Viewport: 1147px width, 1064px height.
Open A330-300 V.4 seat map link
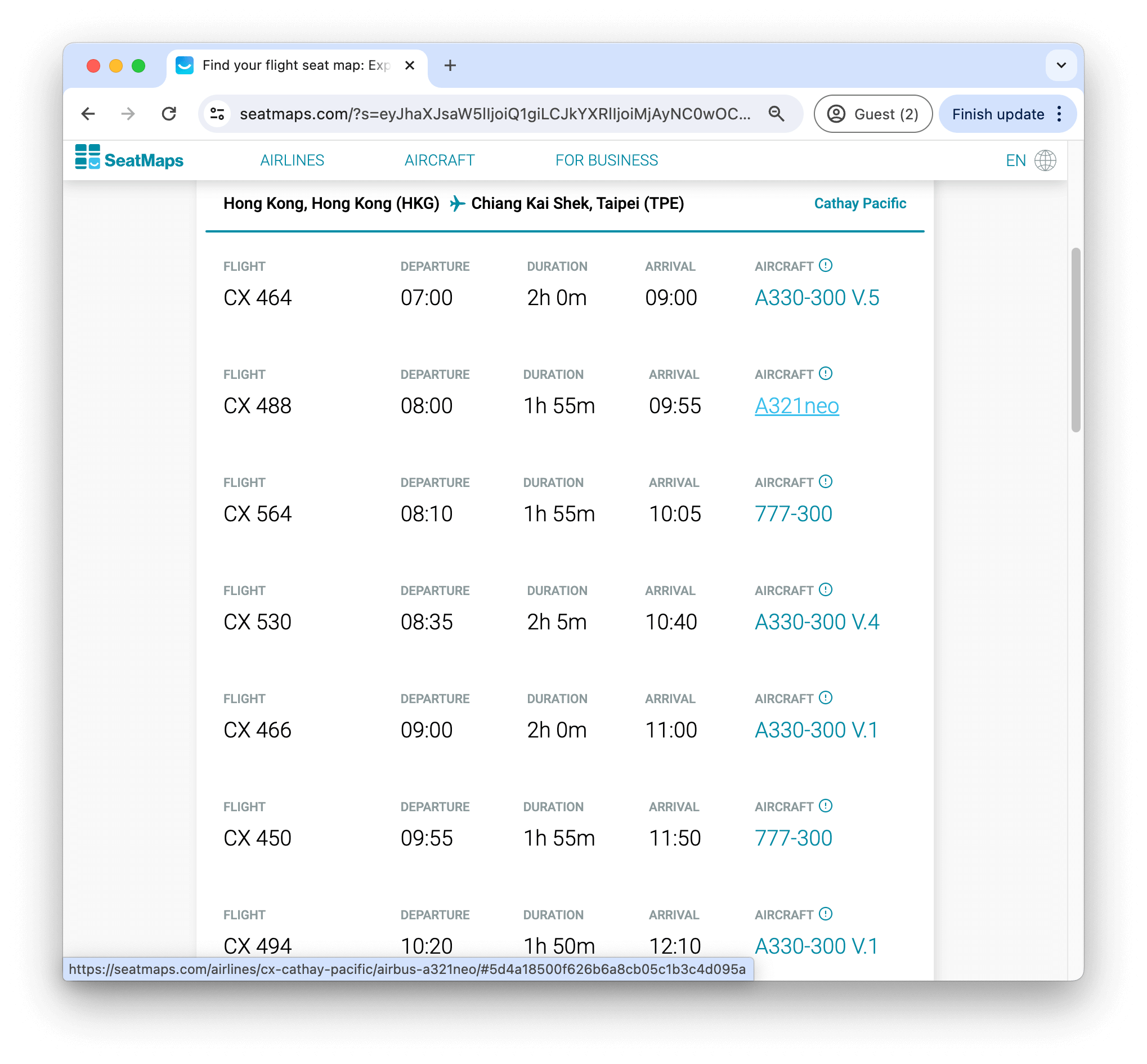click(x=816, y=622)
